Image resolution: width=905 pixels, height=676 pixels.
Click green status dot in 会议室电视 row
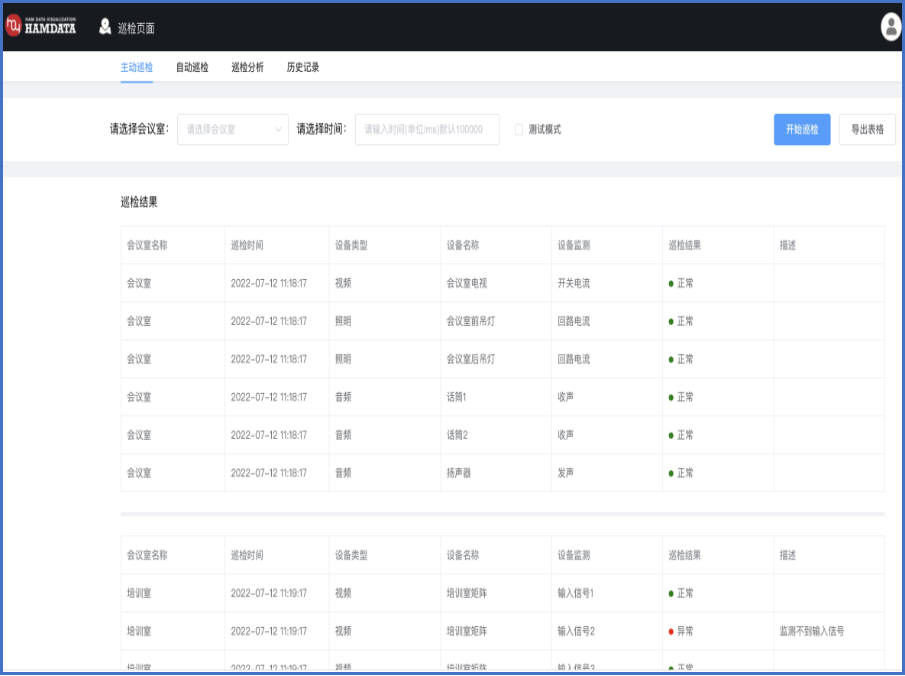(x=671, y=283)
